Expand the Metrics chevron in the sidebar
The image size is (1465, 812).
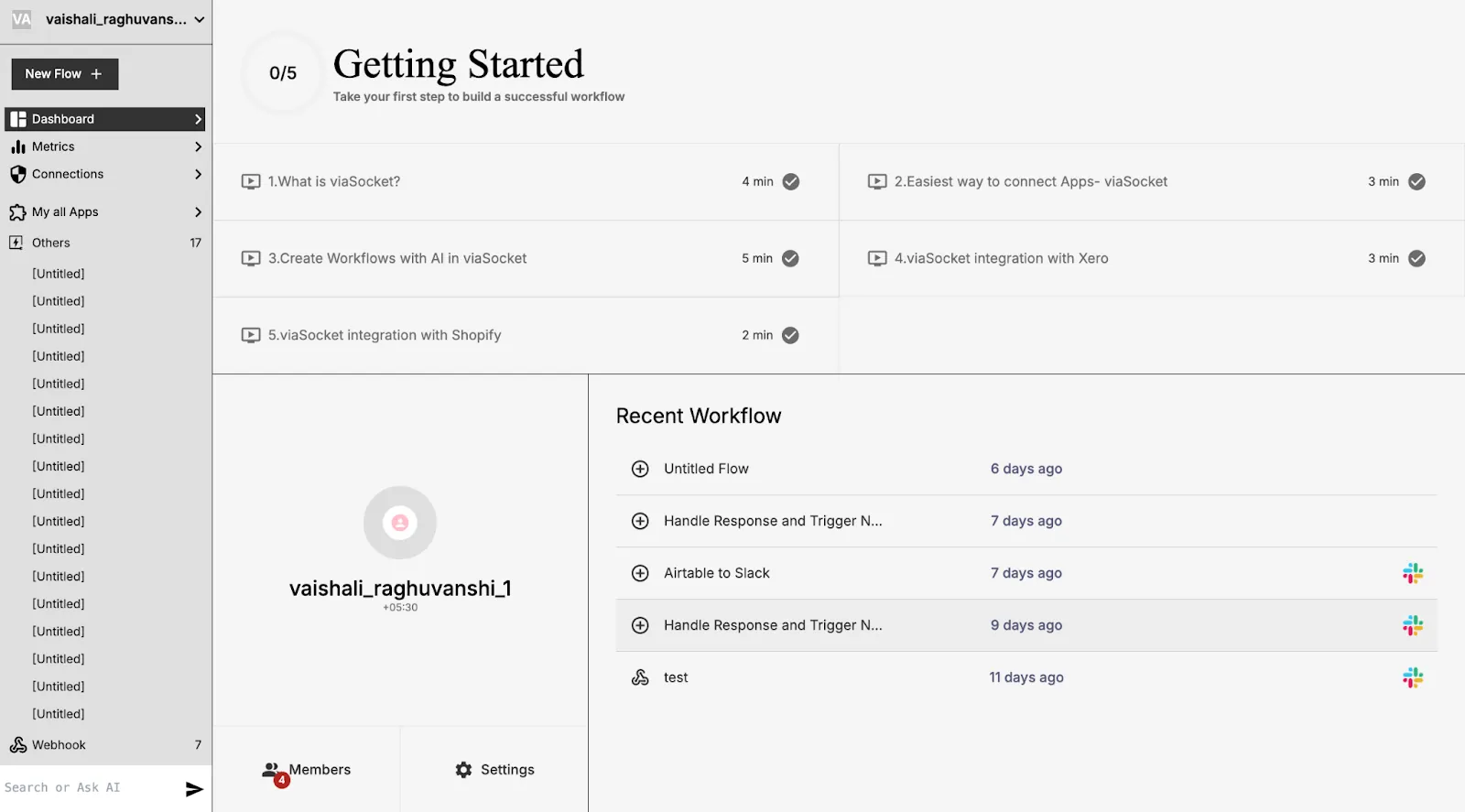198,146
